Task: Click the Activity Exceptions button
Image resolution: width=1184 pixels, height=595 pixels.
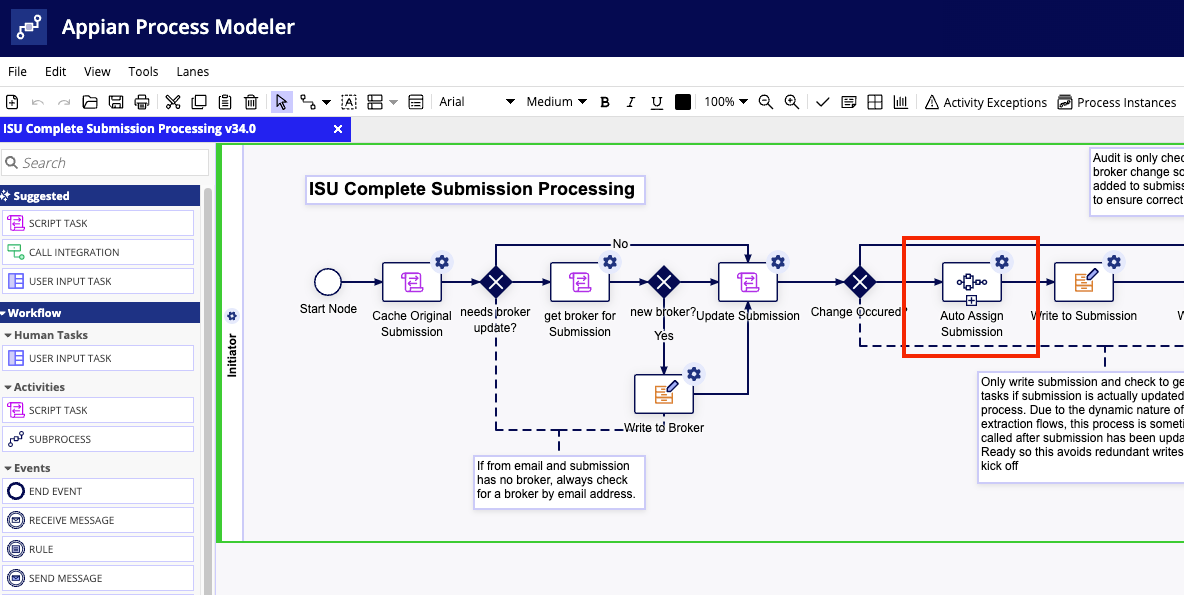Action: coord(986,102)
